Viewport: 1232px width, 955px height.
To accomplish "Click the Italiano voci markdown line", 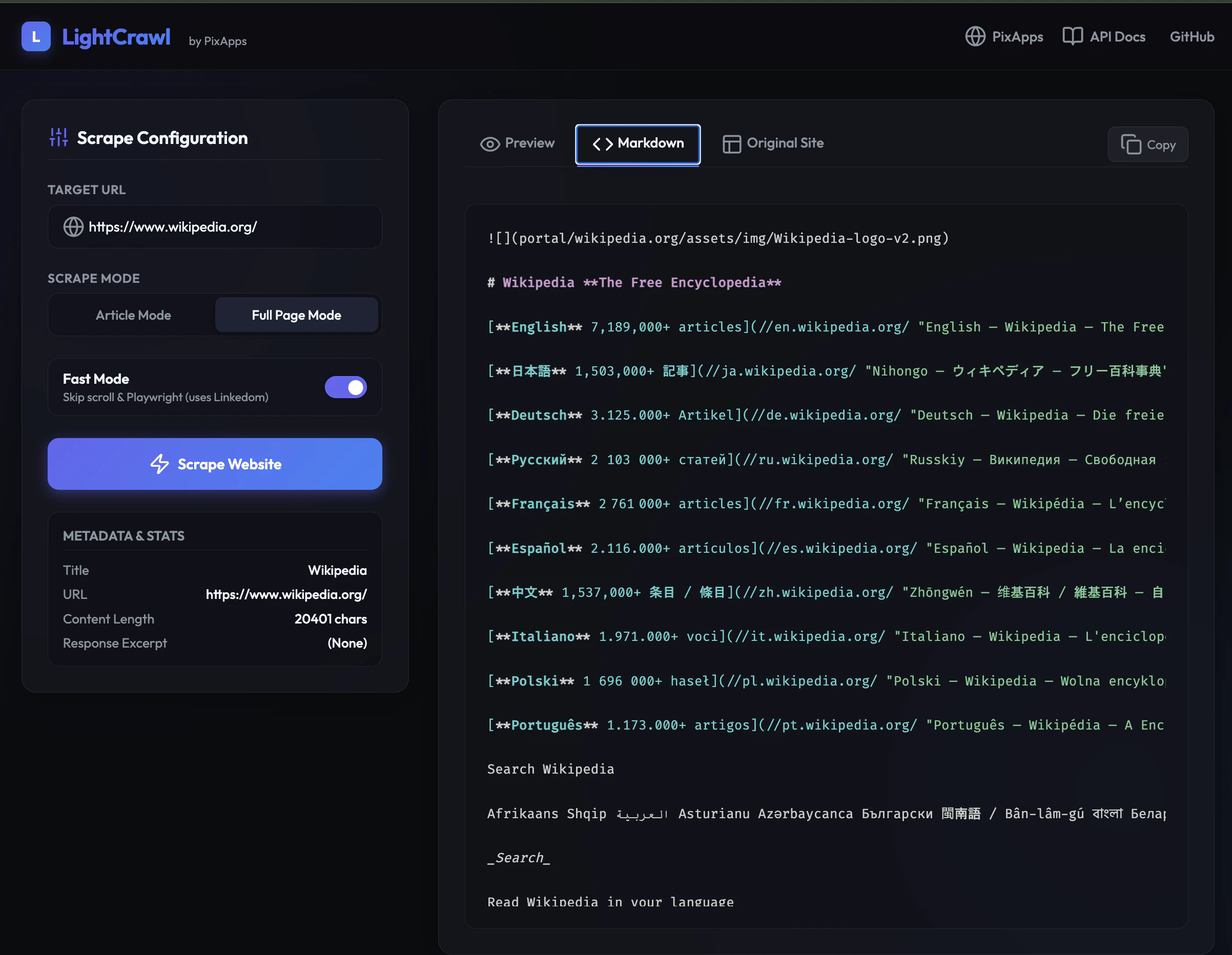I will (826, 636).
